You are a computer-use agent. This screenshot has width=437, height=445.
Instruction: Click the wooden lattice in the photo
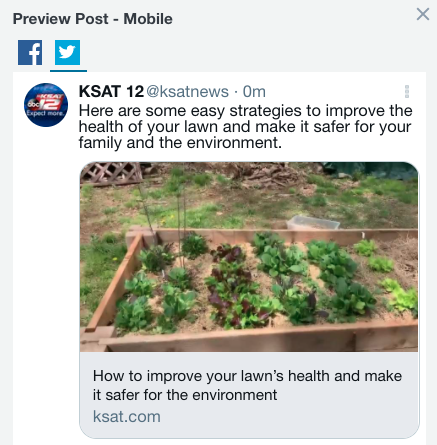pos(112,173)
